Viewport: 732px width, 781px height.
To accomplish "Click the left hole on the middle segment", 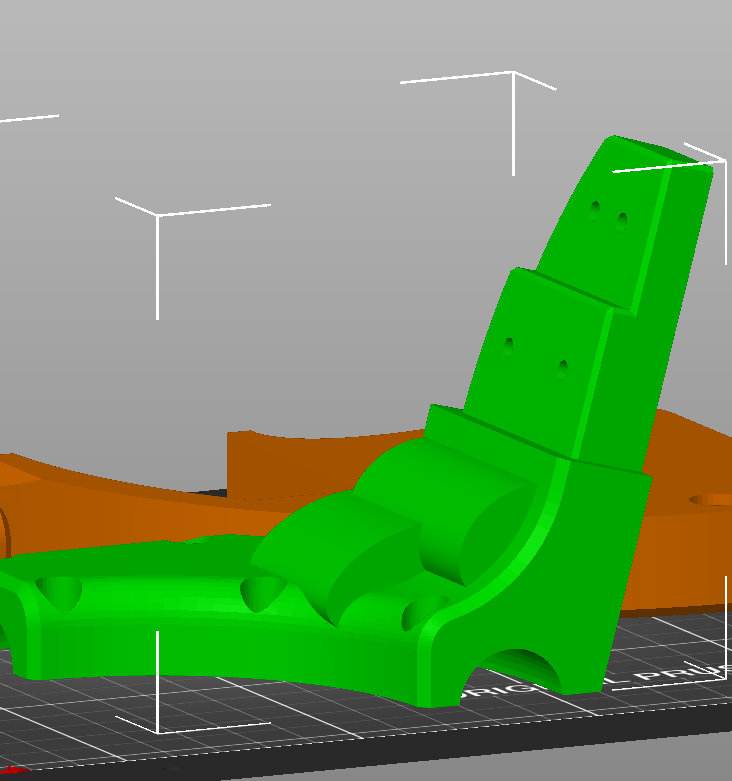I will click(x=508, y=348).
